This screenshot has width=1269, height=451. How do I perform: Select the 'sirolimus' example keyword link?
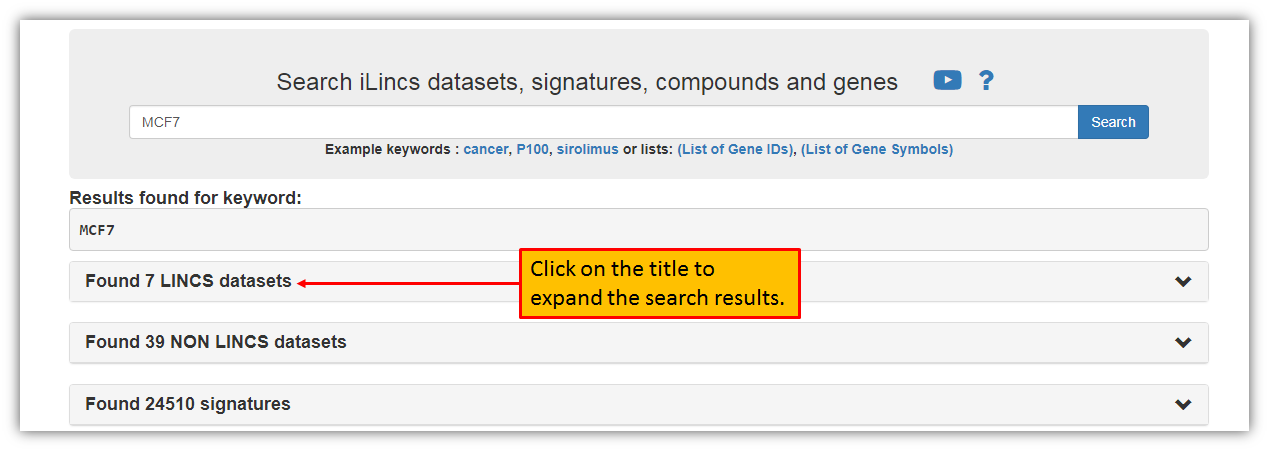pyautogui.click(x=587, y=150)
